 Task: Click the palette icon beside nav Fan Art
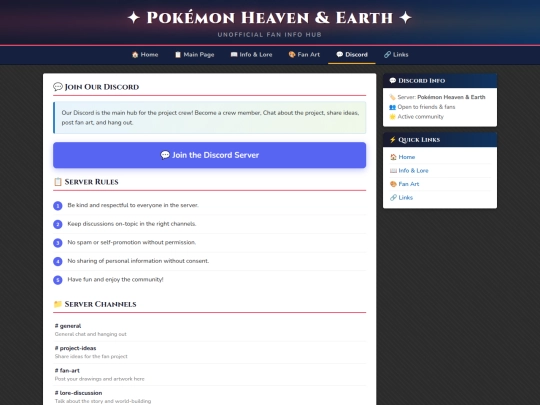tap(292, 54)
